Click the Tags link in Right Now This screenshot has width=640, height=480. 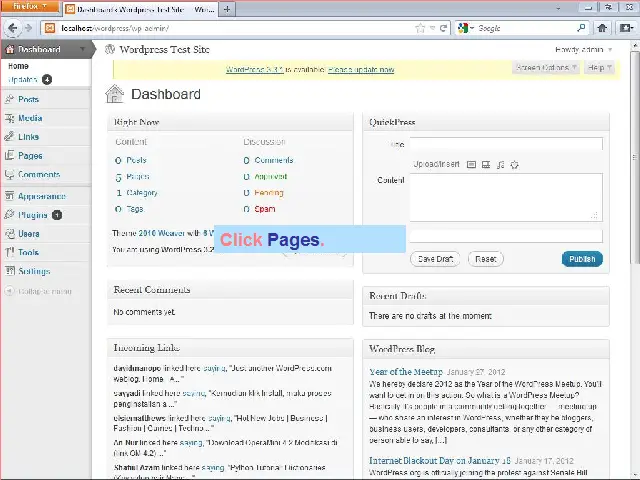135,209
